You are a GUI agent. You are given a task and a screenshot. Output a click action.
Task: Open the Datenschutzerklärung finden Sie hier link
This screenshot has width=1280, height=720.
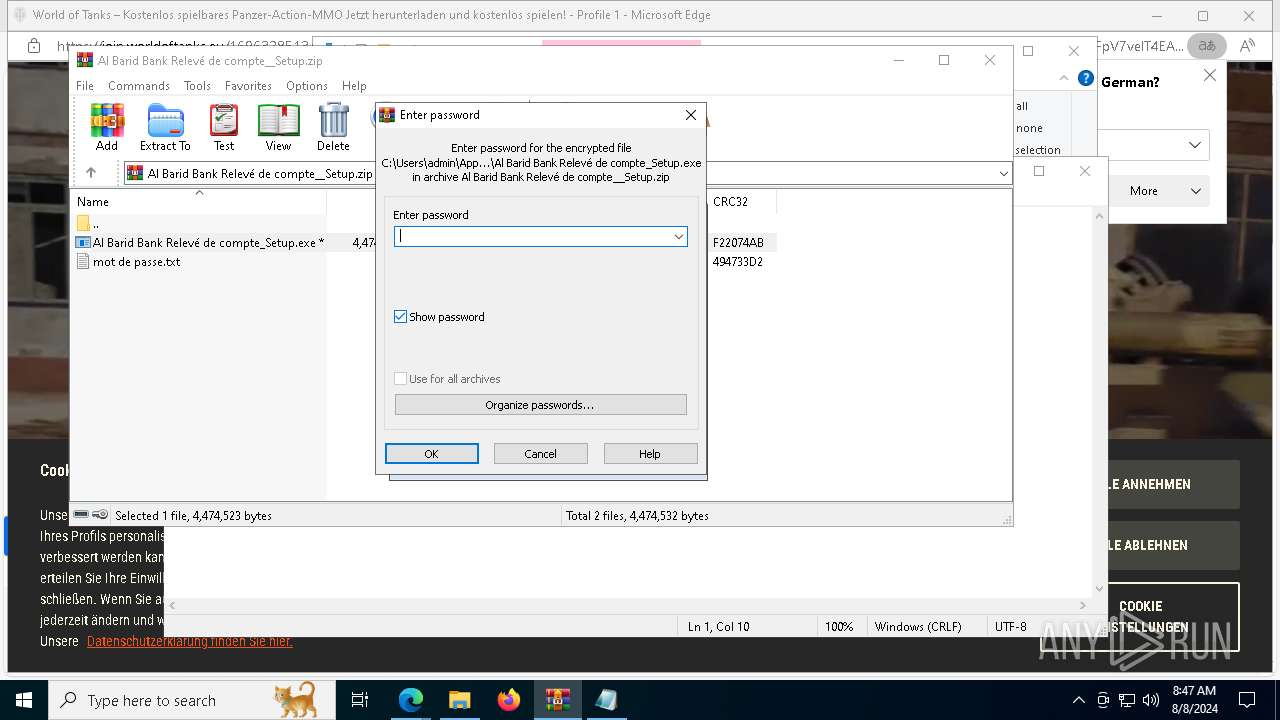[x=190, y=641]
